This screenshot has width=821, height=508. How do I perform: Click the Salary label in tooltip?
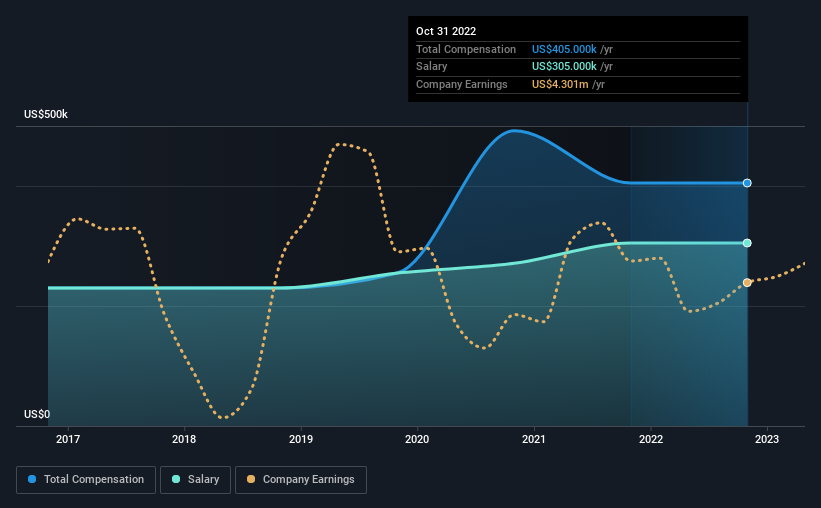click(x=432, y=67)
